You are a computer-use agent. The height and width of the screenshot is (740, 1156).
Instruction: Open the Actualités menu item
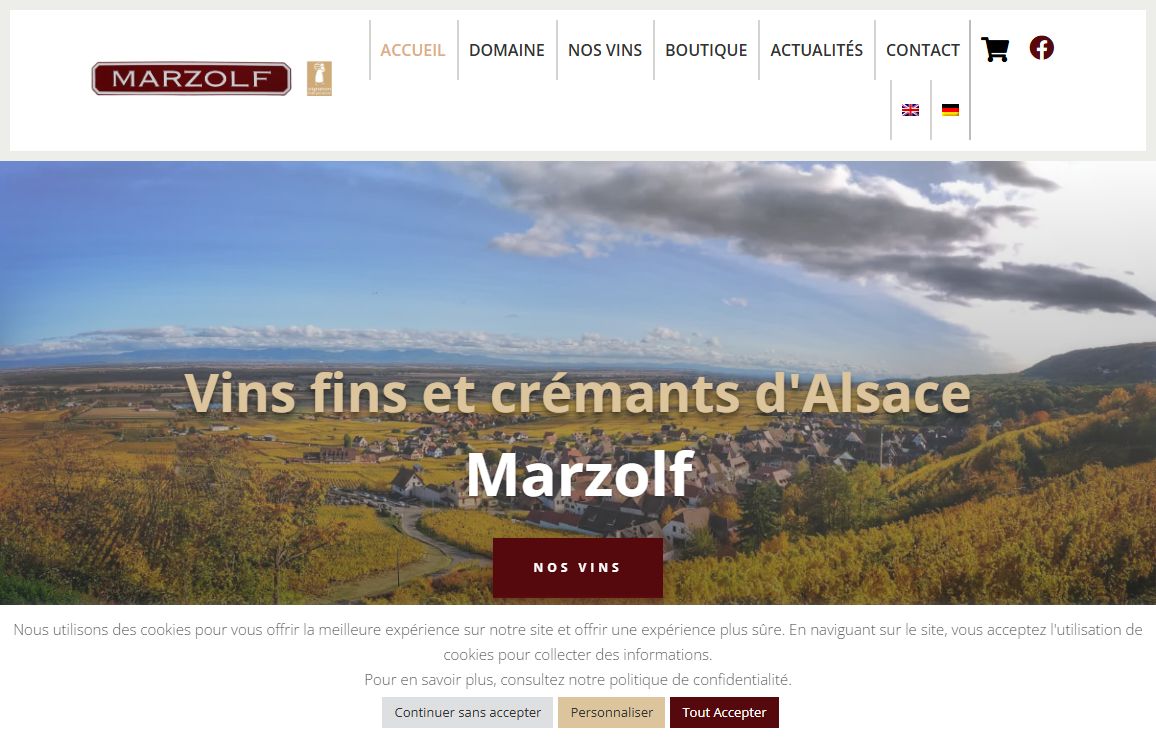[816, 50]
